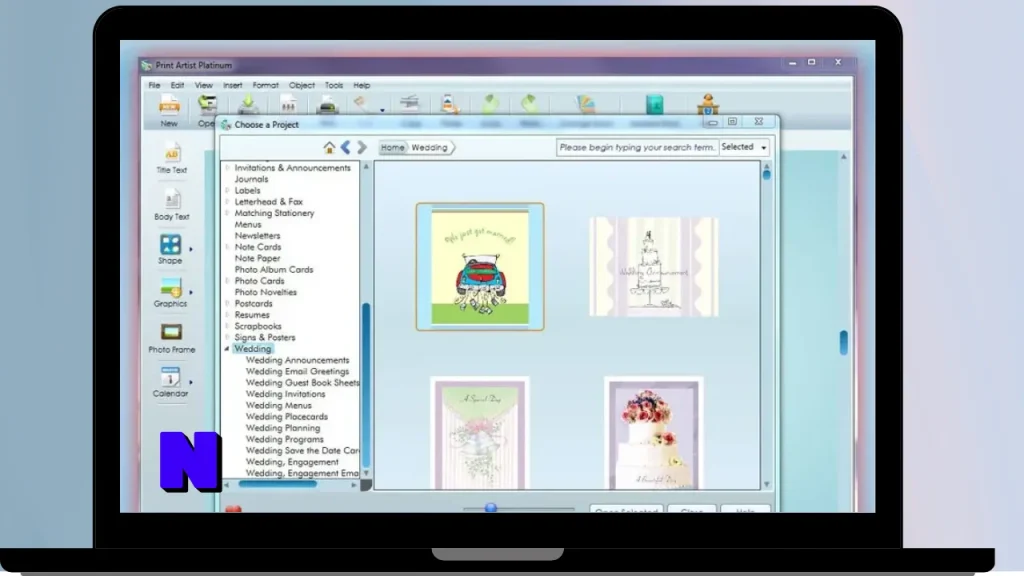Select Photo Album Cards in the tree

274,270
